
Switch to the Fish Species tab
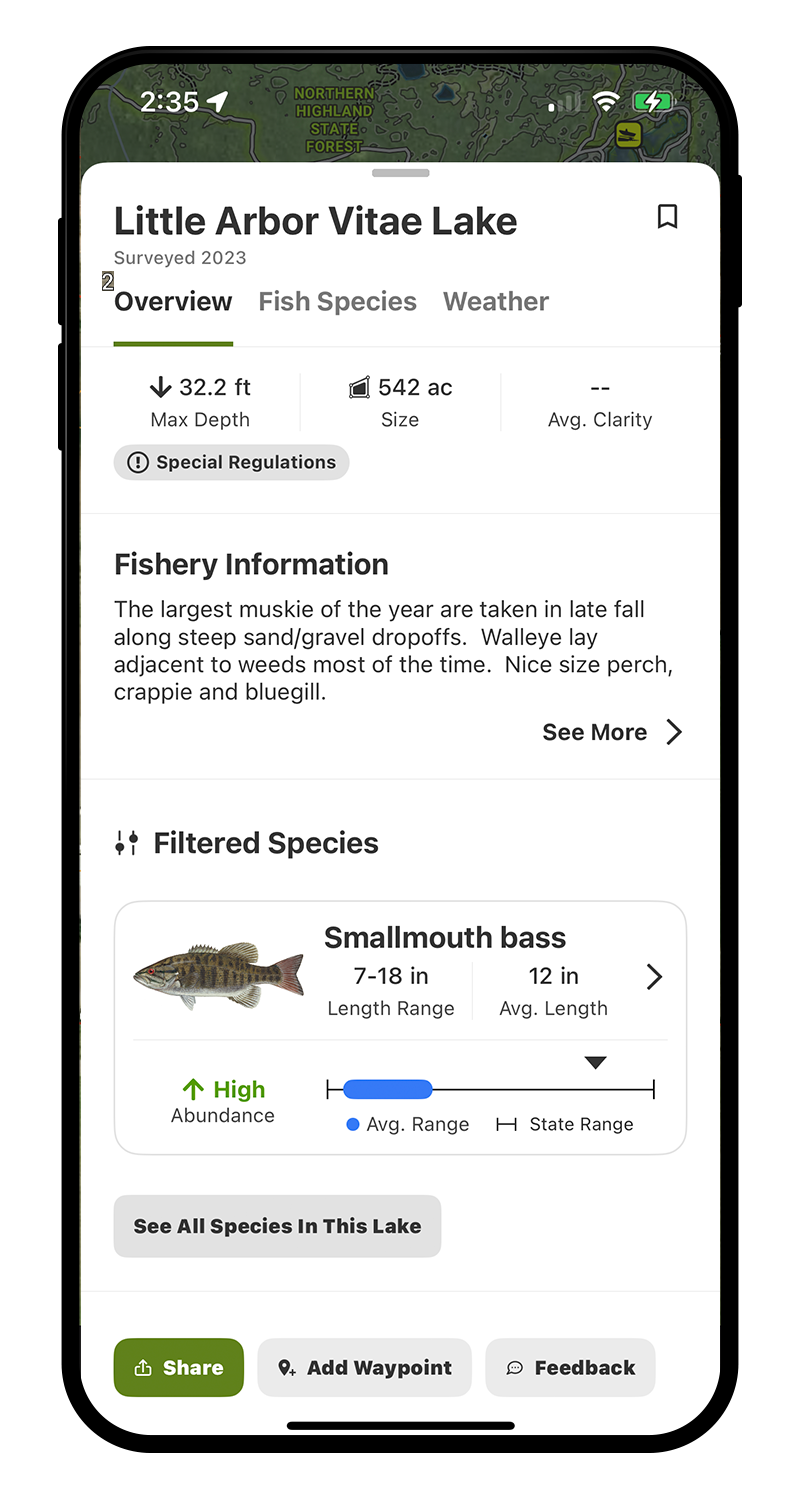pos(337,302)
